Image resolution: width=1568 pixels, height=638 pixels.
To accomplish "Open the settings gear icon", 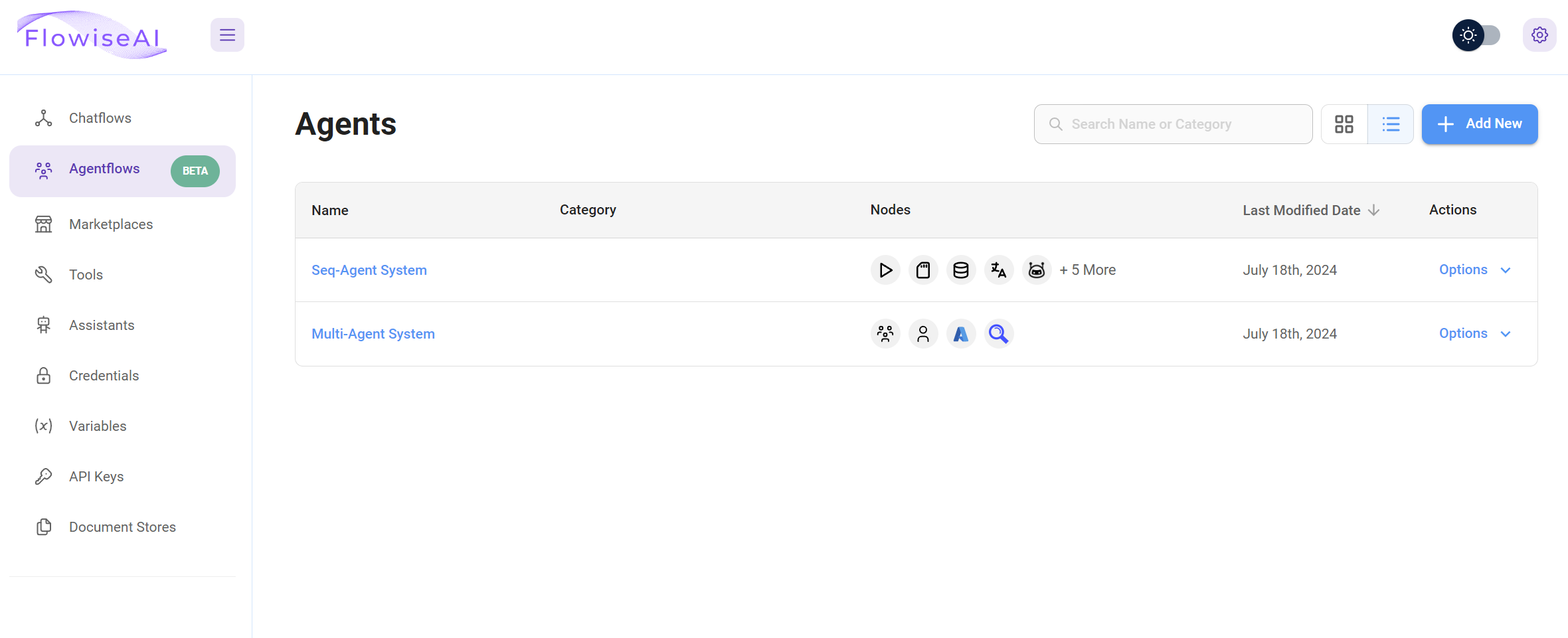I will click(x=1539, y=35).
